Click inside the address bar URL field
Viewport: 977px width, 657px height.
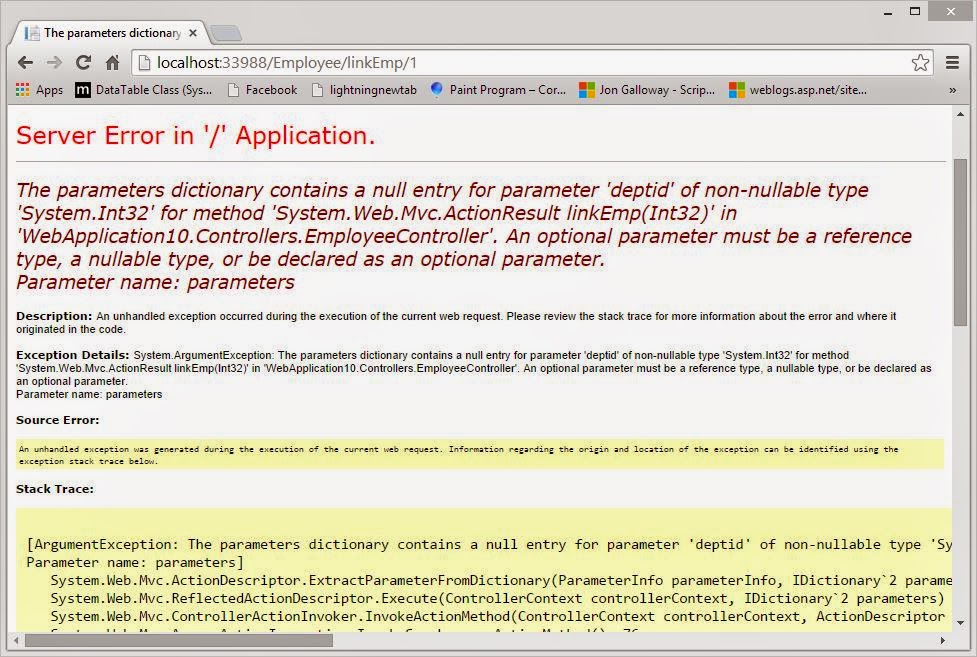click(x=400, y=62)
